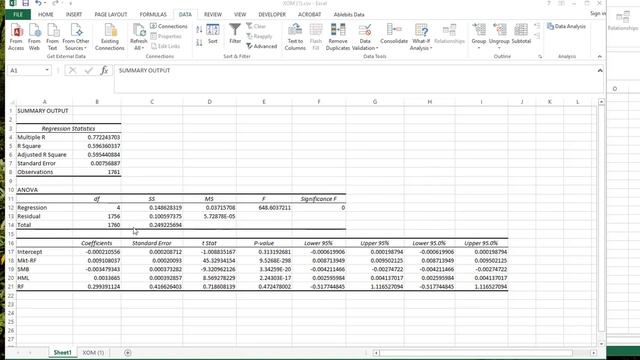Image resolution: width=640 pixels, height=360 pixels.
Task: Switch to the VIEW tab
Action: point(240,14)
